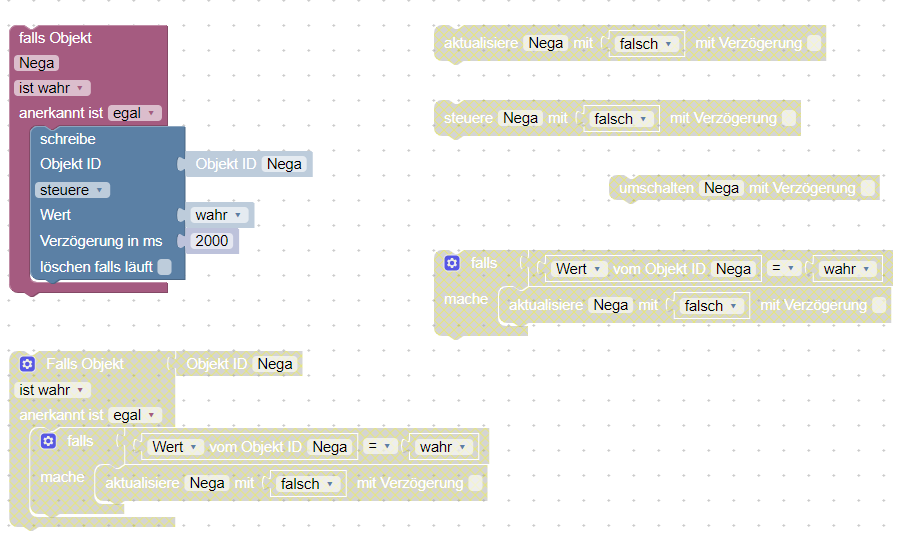Open egal dropdown in purple falls Objekt block
The image size is (902, 539).
(135, 113)
